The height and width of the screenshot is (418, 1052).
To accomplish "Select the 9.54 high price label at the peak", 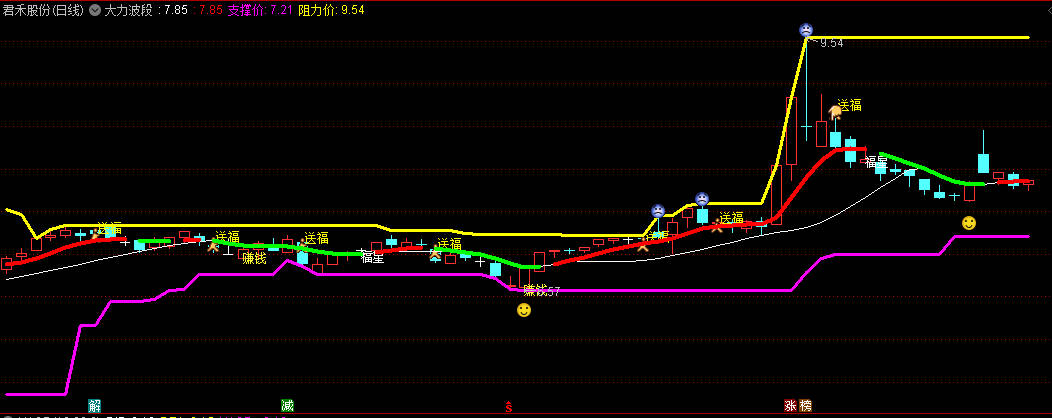I will pos(831,43).
